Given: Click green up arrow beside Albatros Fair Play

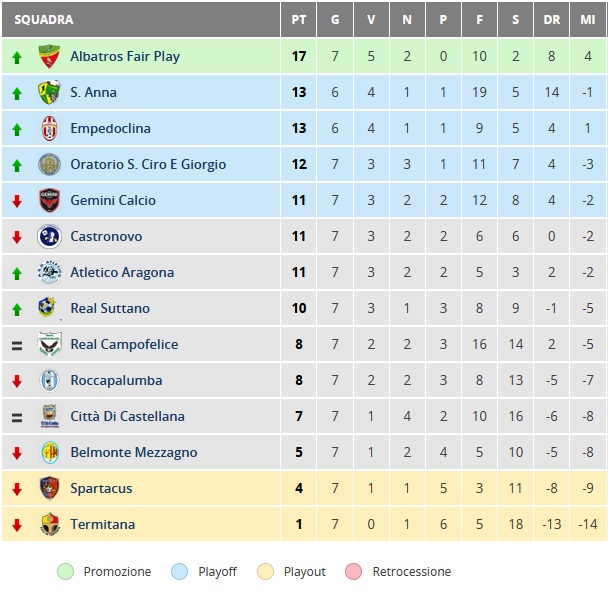Looking at the screenshot, I should click(x=17, y=58).
